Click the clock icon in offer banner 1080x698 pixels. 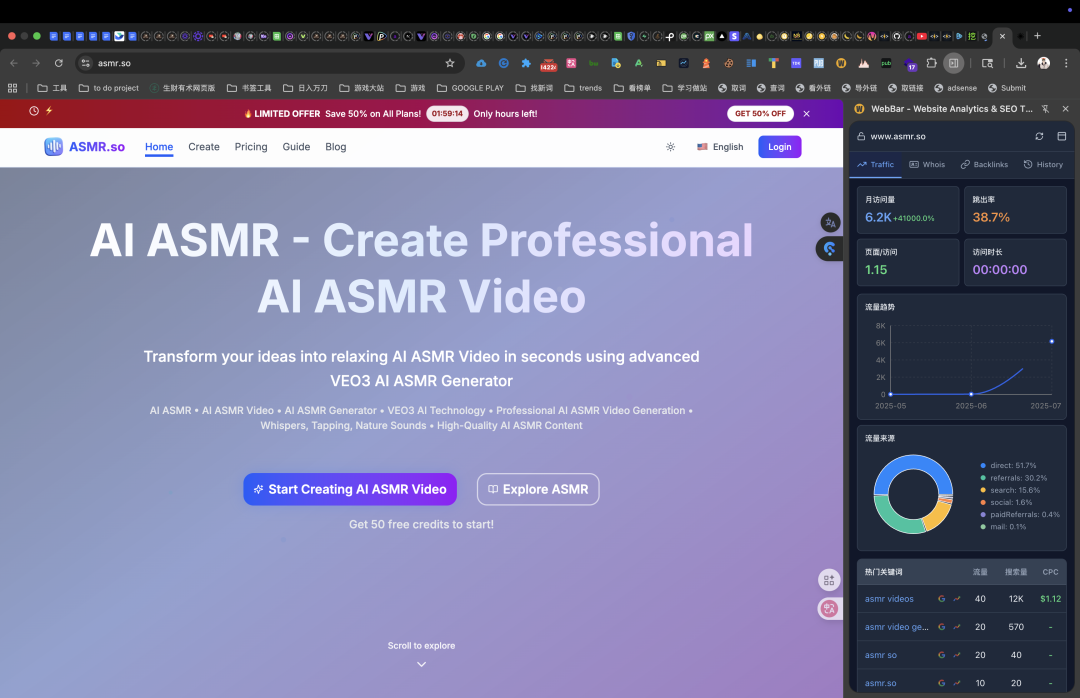(x=34, y=111)
